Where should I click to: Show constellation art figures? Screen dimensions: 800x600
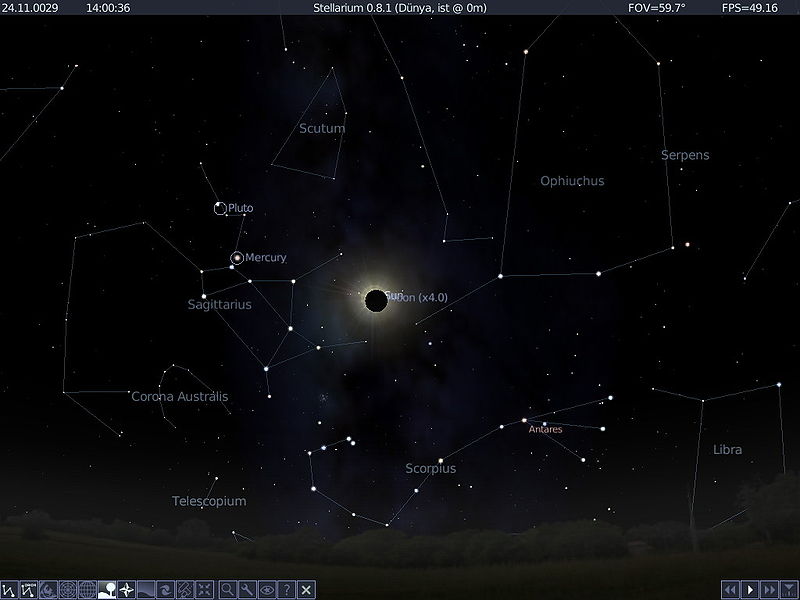coord(48,590)
